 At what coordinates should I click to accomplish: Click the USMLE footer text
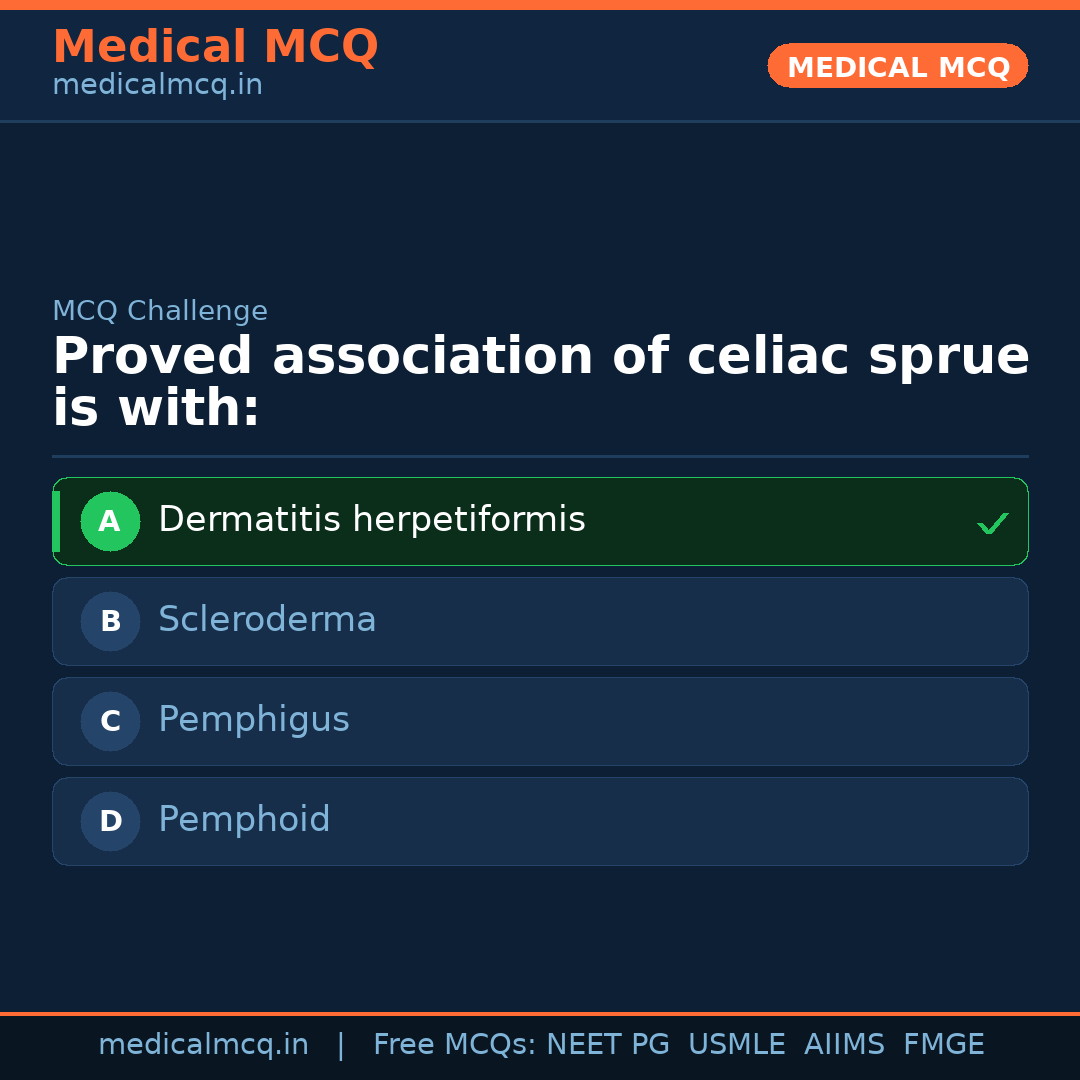point(736,1045)
